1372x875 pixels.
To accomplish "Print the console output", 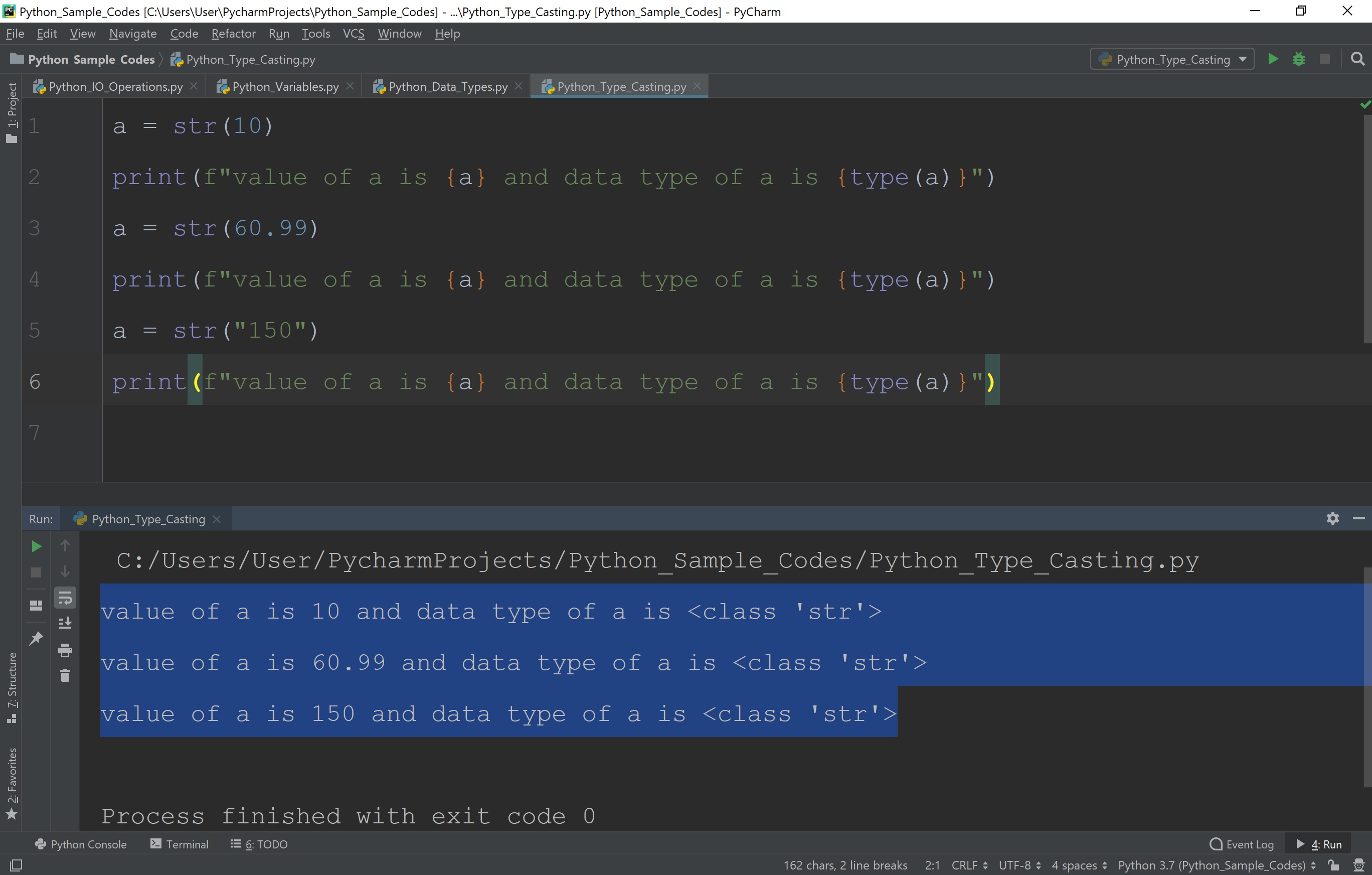I will click(x=65, y=649).
